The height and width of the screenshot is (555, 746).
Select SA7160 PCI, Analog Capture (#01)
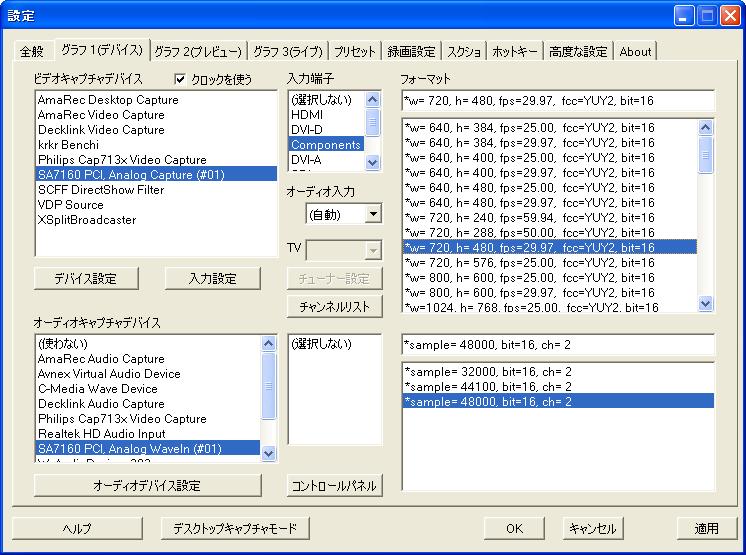coord(156,175)
